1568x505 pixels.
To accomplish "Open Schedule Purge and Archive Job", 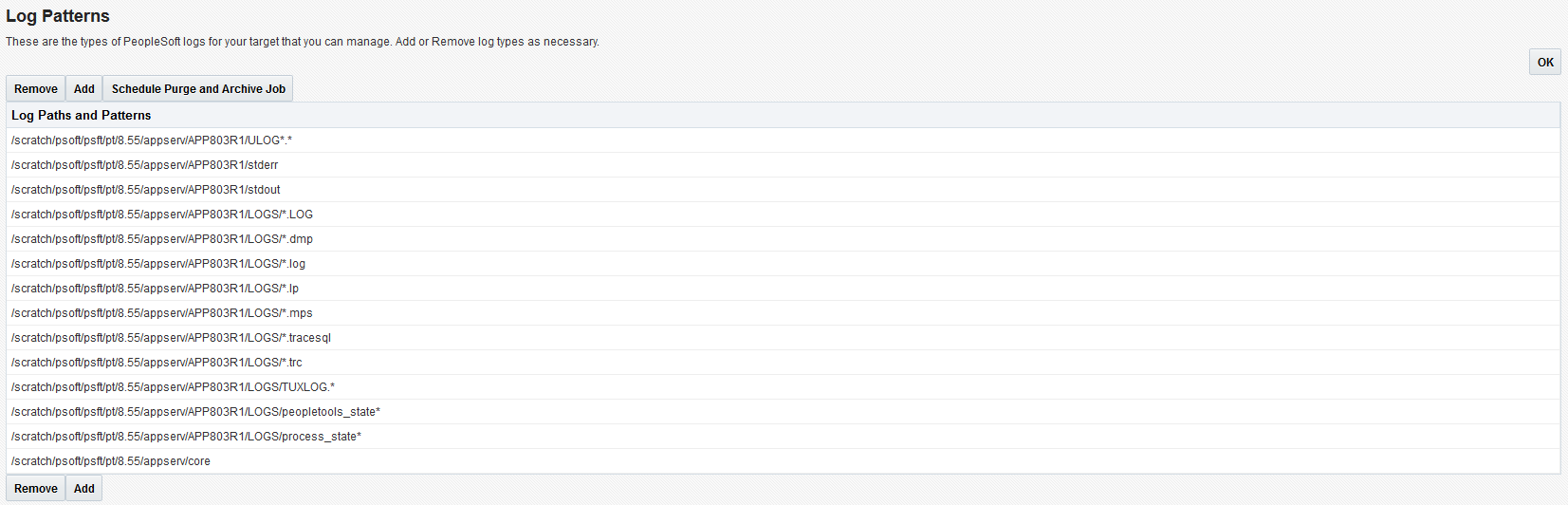I will pos(198,89).
